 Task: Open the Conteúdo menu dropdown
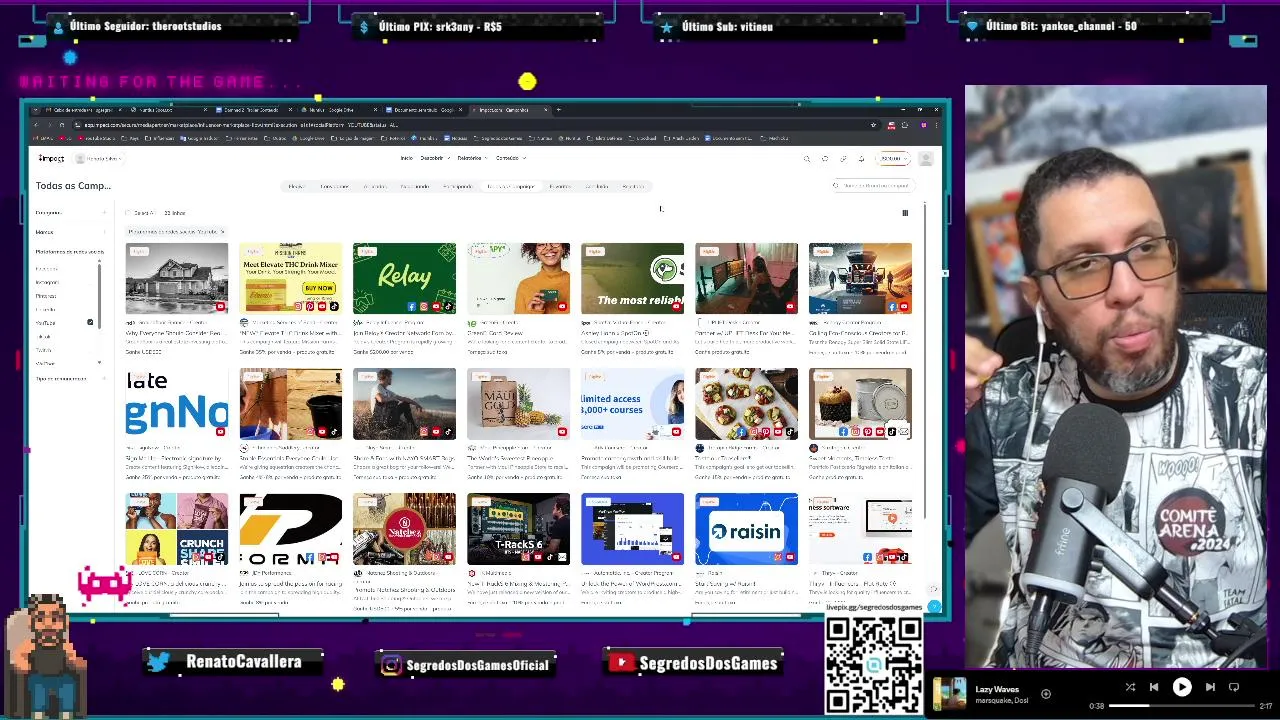510,158
